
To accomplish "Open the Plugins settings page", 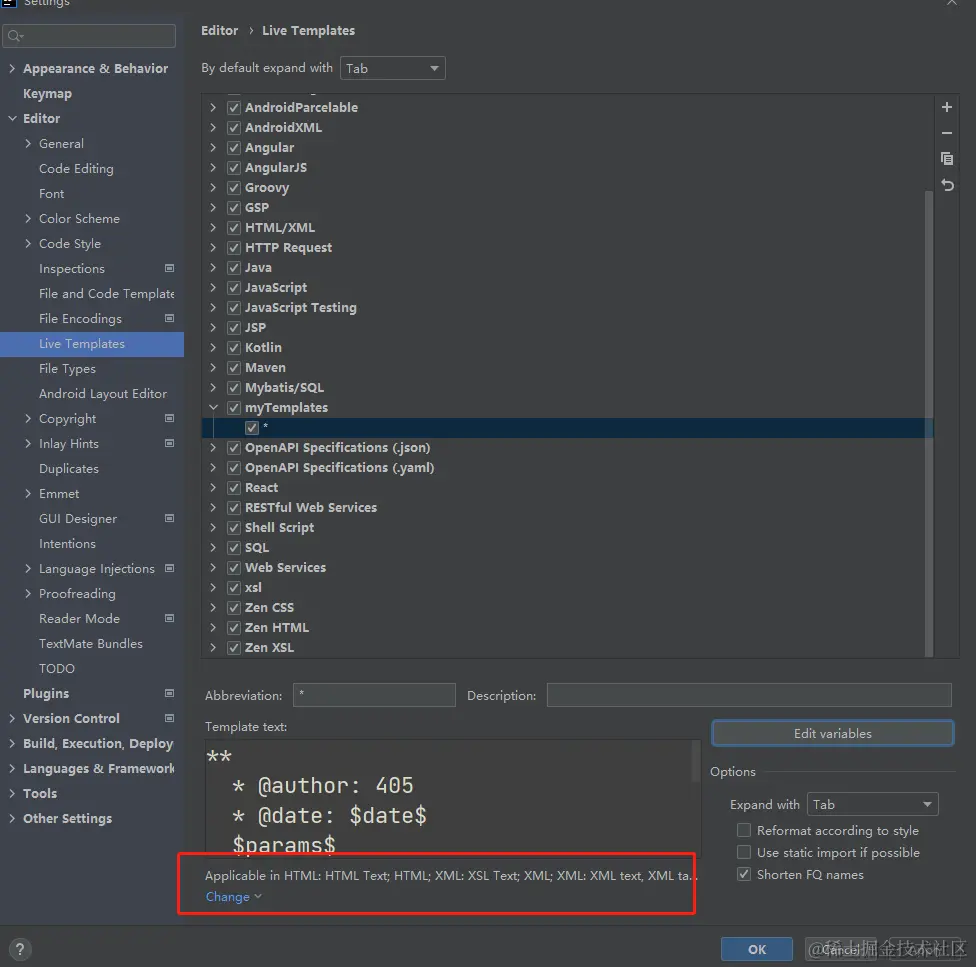I will tap(46, 693).
